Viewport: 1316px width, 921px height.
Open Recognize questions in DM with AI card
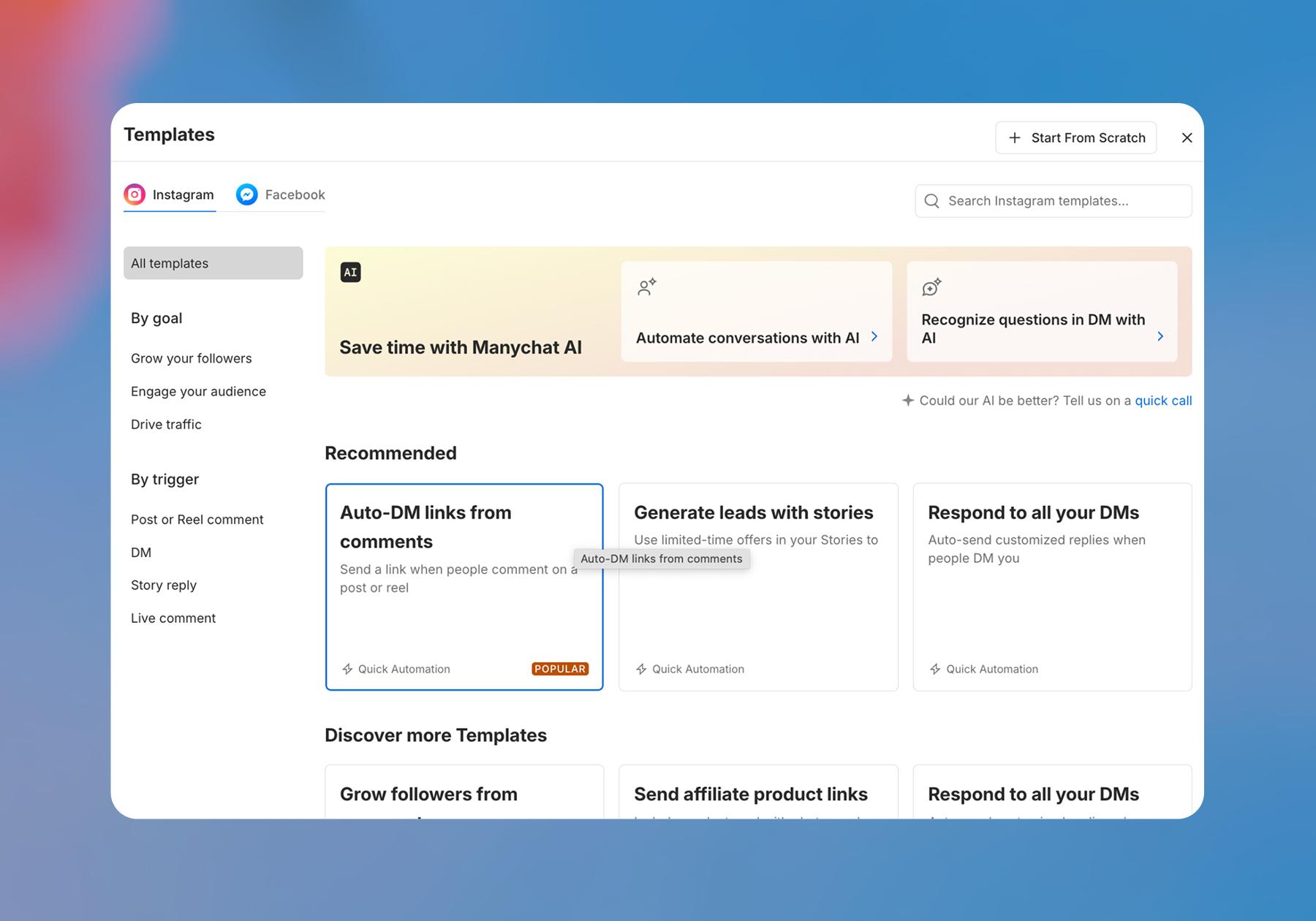coord(1043,311)
